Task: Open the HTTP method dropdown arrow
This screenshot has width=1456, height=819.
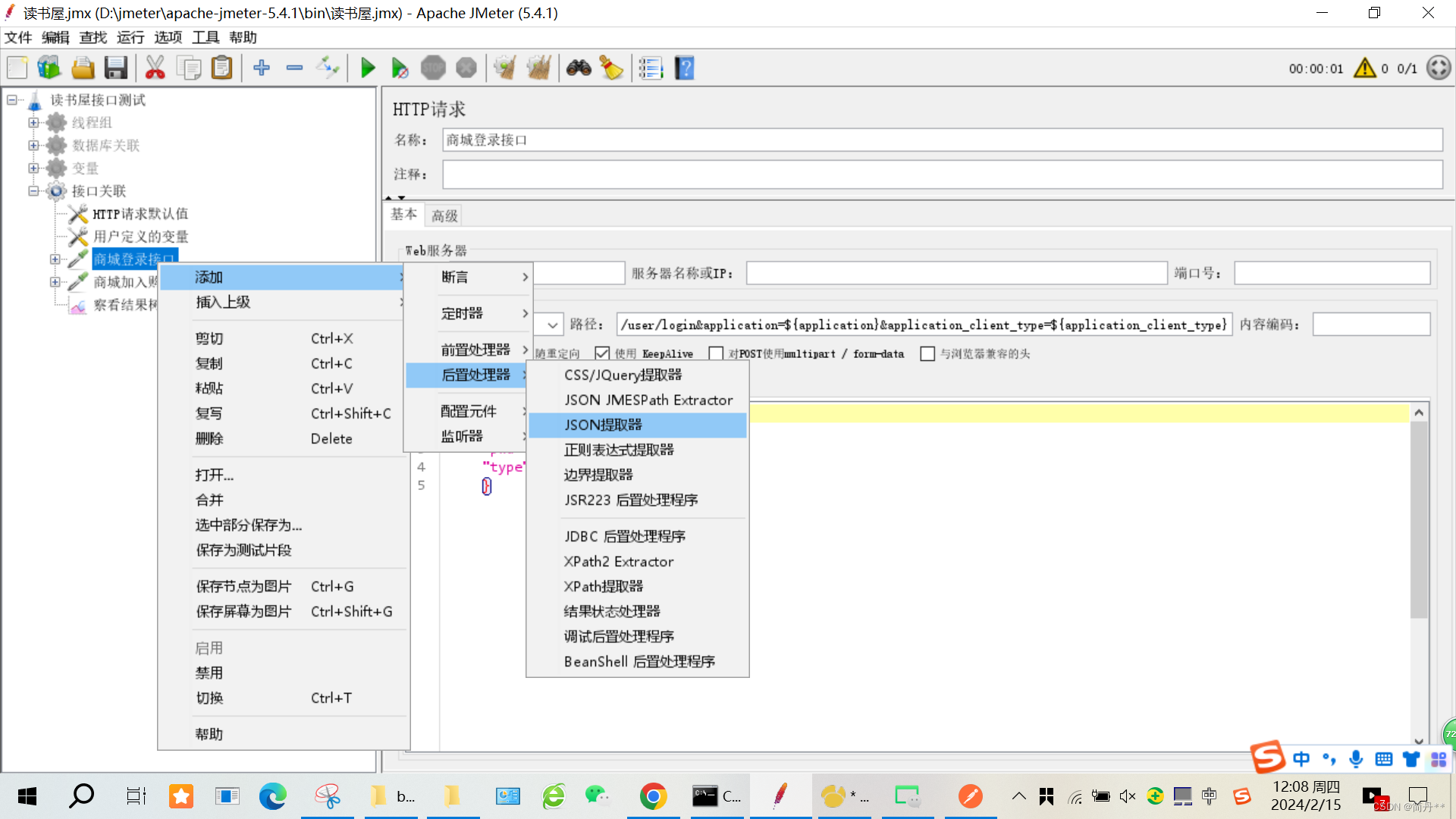Action: click(553, 325)
